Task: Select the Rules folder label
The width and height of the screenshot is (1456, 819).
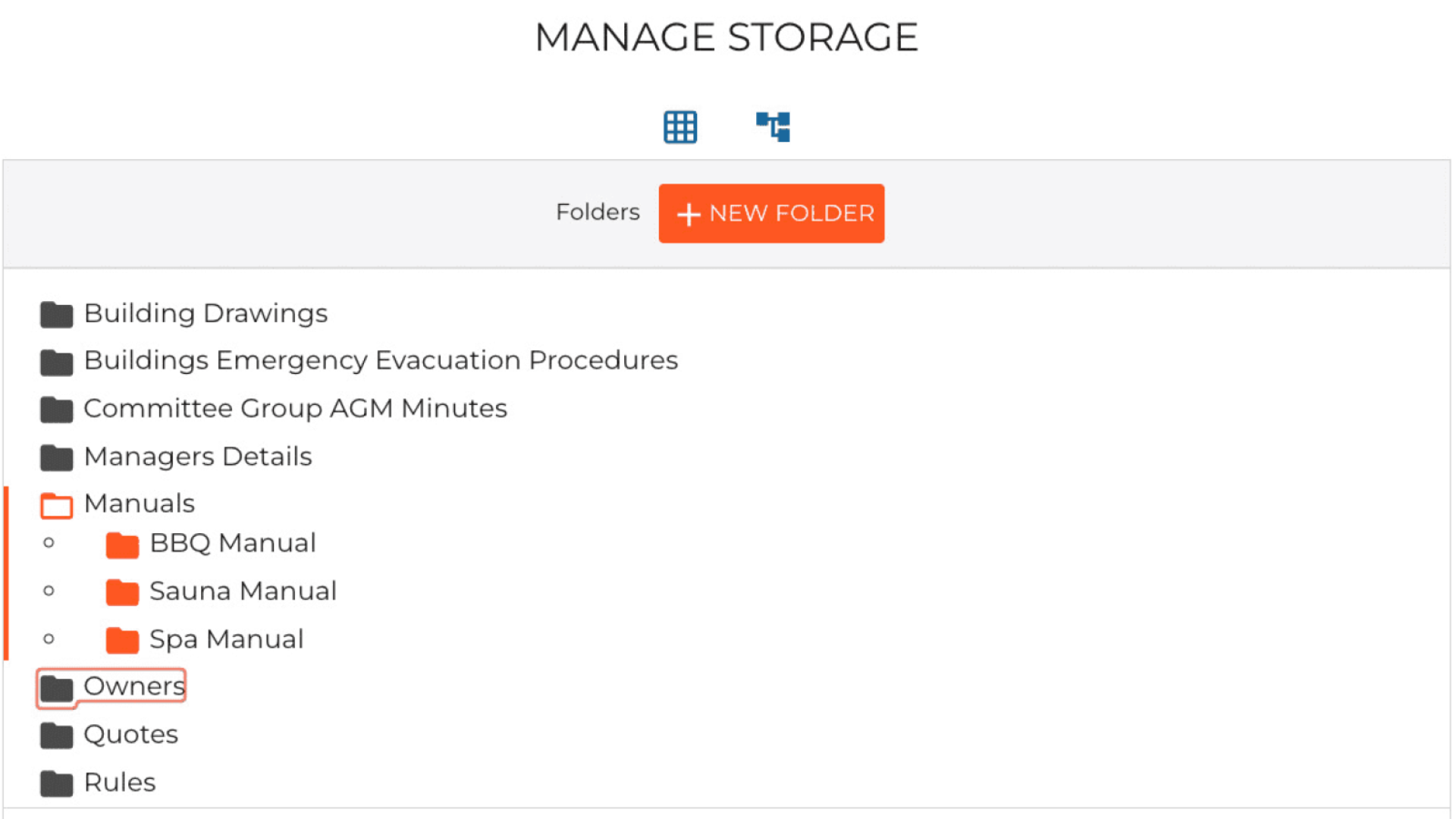Action: click(120, 782)
